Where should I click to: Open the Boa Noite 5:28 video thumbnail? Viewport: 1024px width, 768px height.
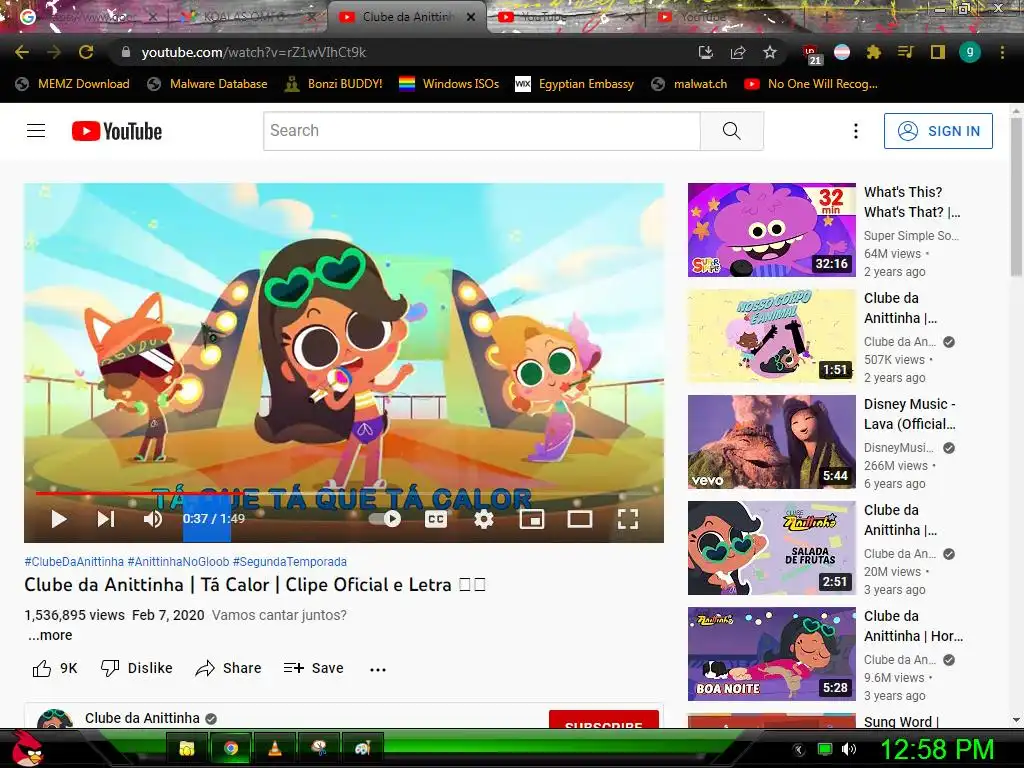coord(772,654)
